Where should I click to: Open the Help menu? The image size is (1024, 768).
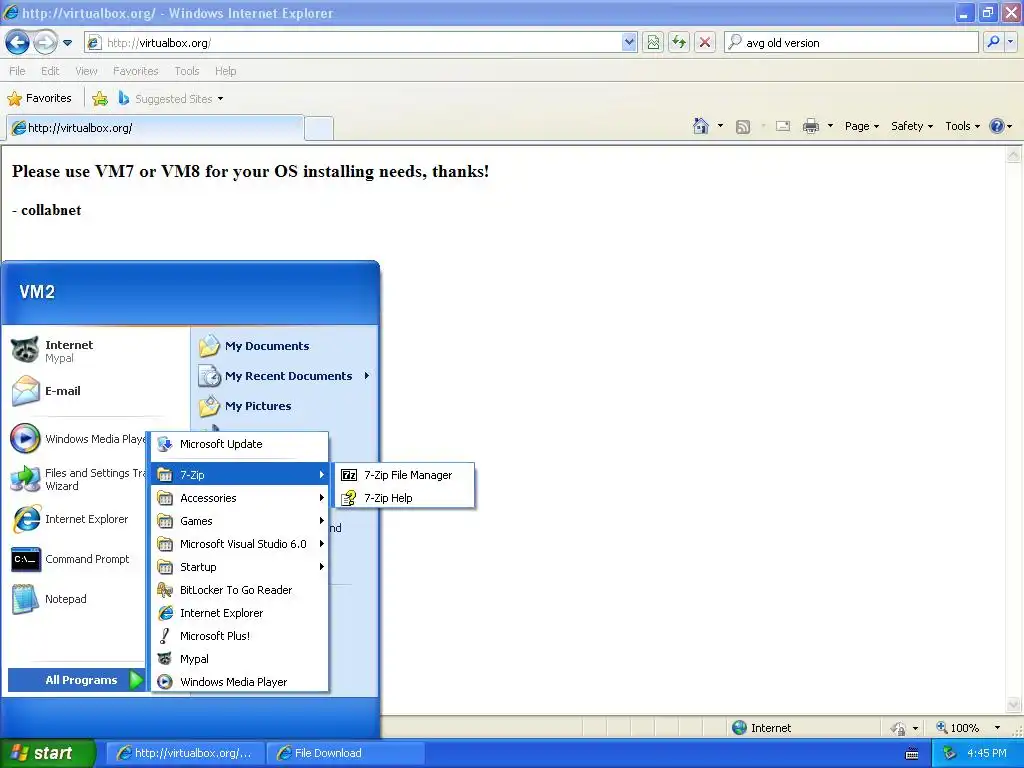(225, 71)
